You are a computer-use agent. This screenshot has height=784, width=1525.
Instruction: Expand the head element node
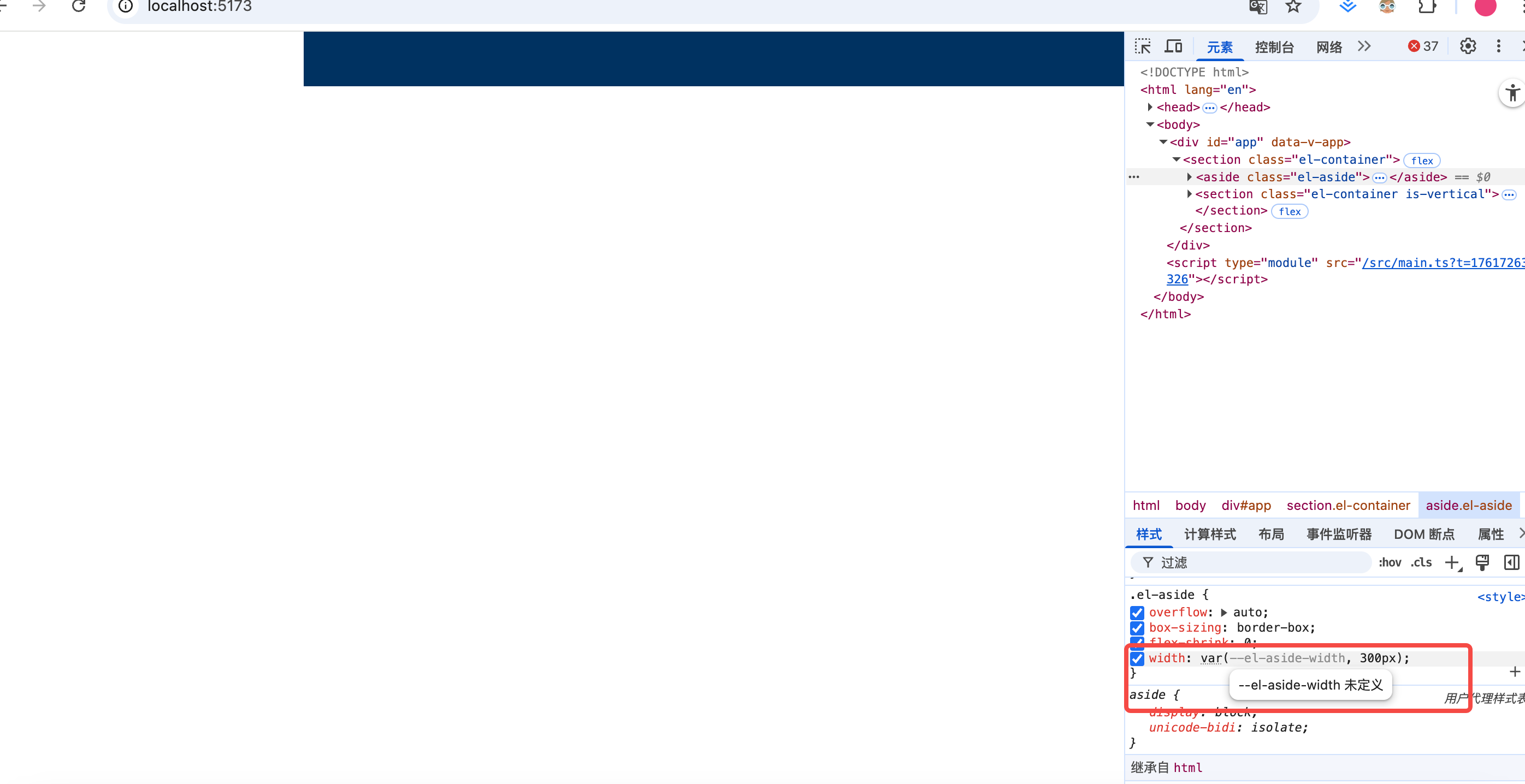(1150, 107)
